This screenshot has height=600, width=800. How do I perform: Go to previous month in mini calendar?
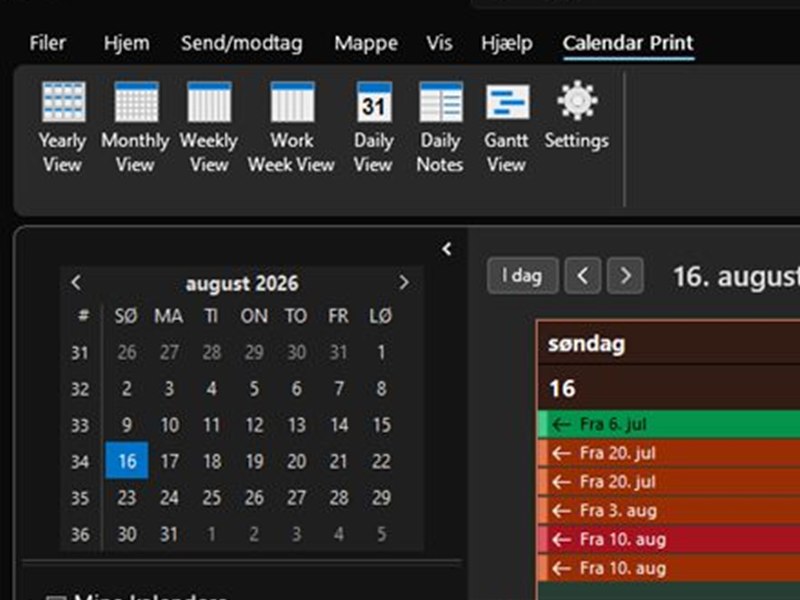(77, 282)
